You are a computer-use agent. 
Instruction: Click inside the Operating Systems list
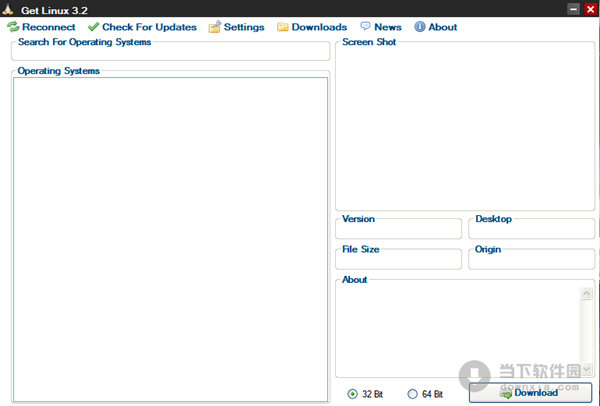coord(170,240)
